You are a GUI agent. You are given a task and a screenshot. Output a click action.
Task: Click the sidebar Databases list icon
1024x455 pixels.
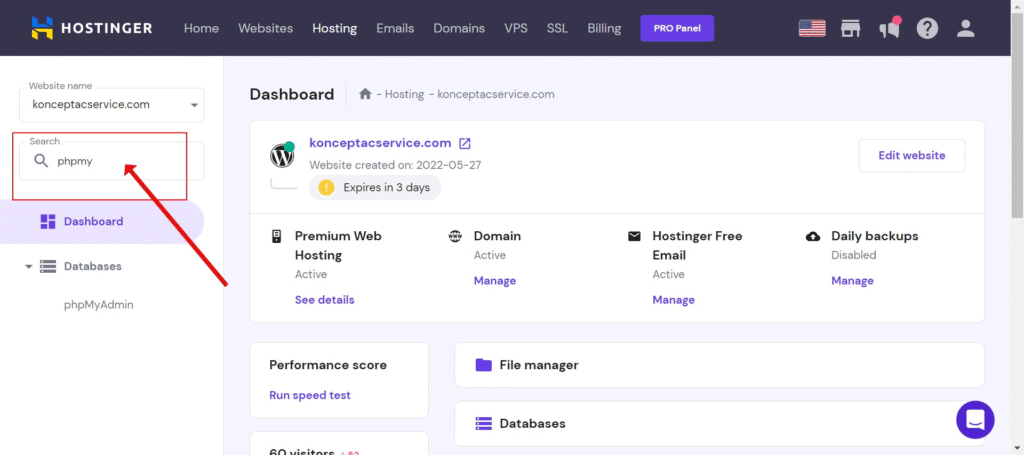(x=48, y=266)
